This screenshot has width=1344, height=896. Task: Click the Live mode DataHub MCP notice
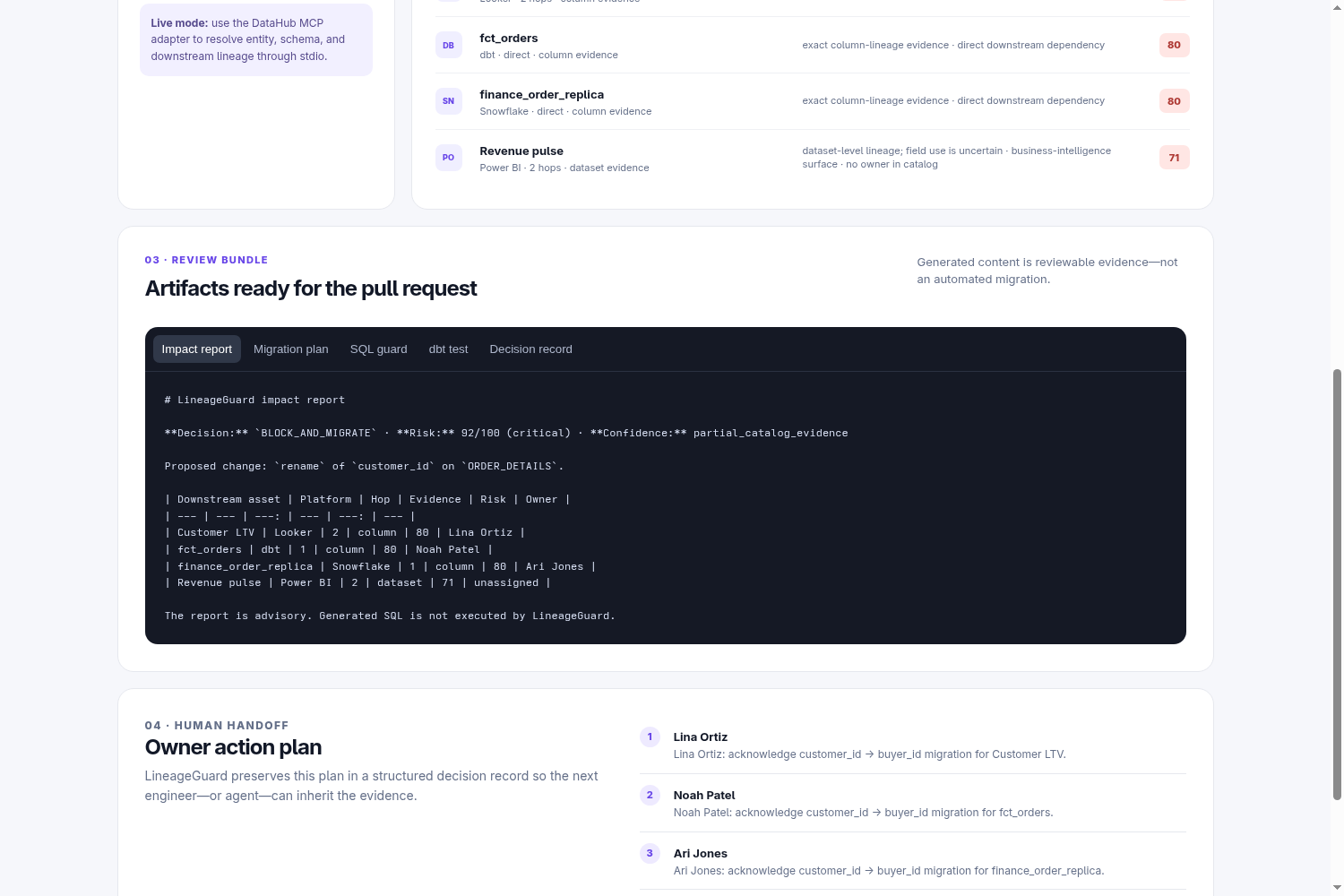click(x=256, y=39)
